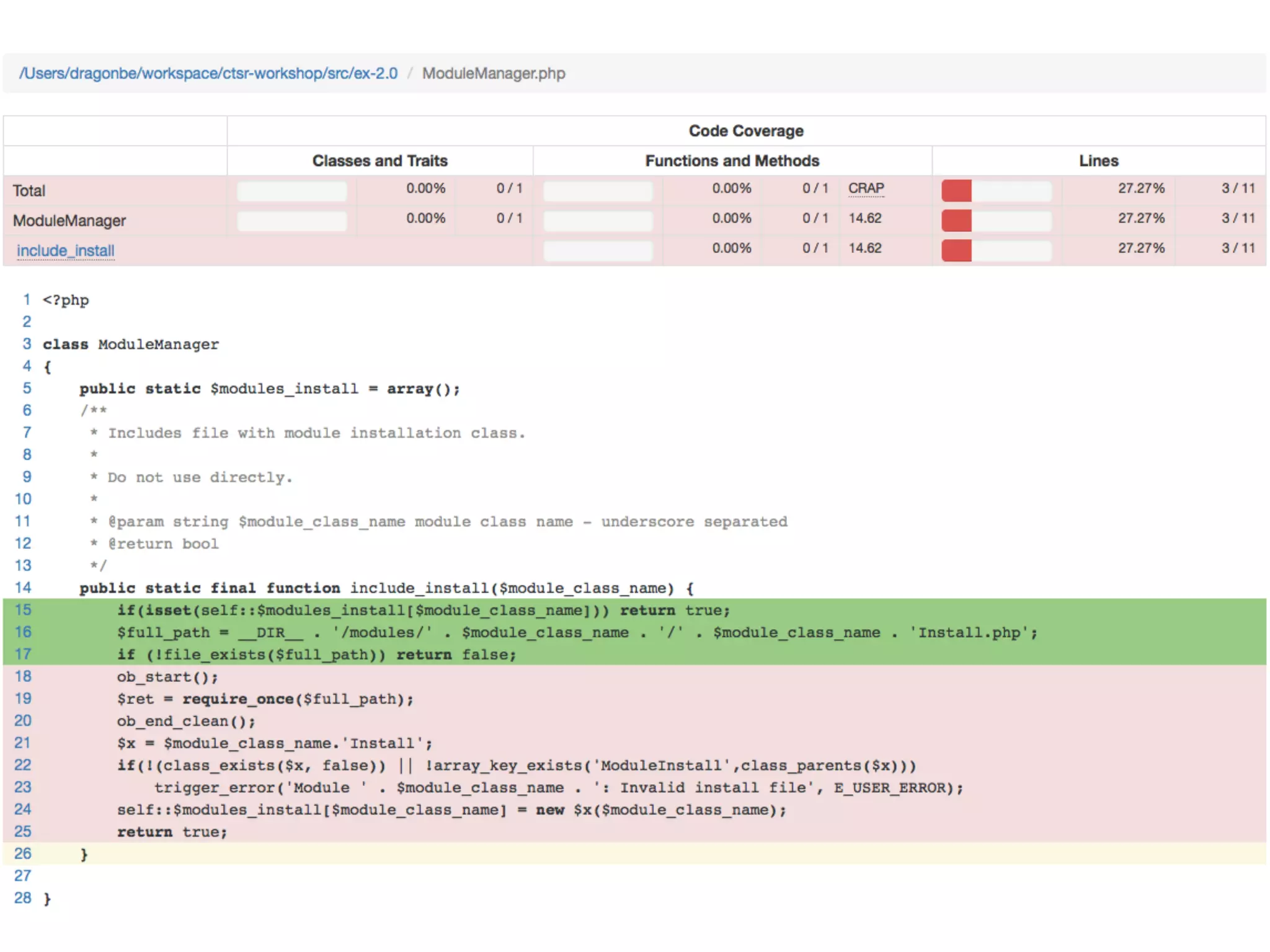The width and height of the screenshot is (1270, 952).
Task: Click the Lines column header
Action: click(x=1098, y=161)
